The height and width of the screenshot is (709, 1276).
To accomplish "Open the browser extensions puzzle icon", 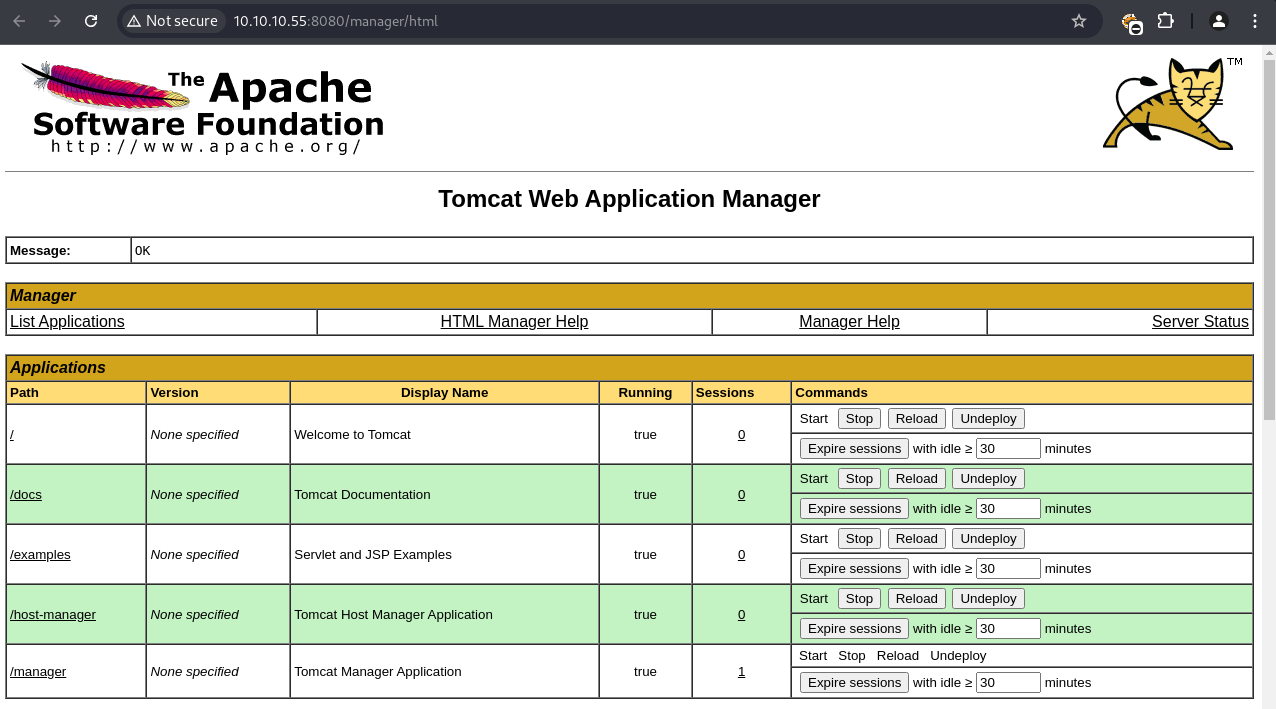I will click(x=1165, y=21).
